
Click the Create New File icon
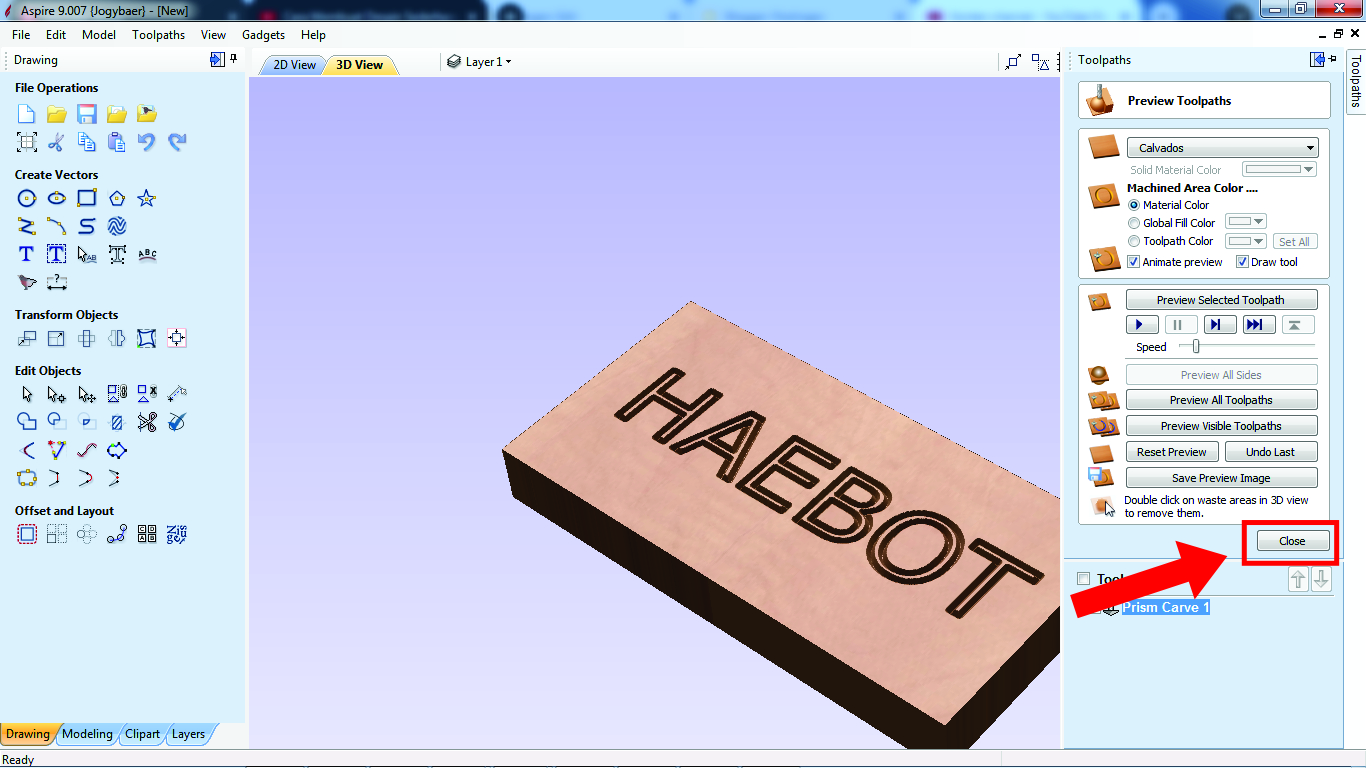[x=27, y=114]
